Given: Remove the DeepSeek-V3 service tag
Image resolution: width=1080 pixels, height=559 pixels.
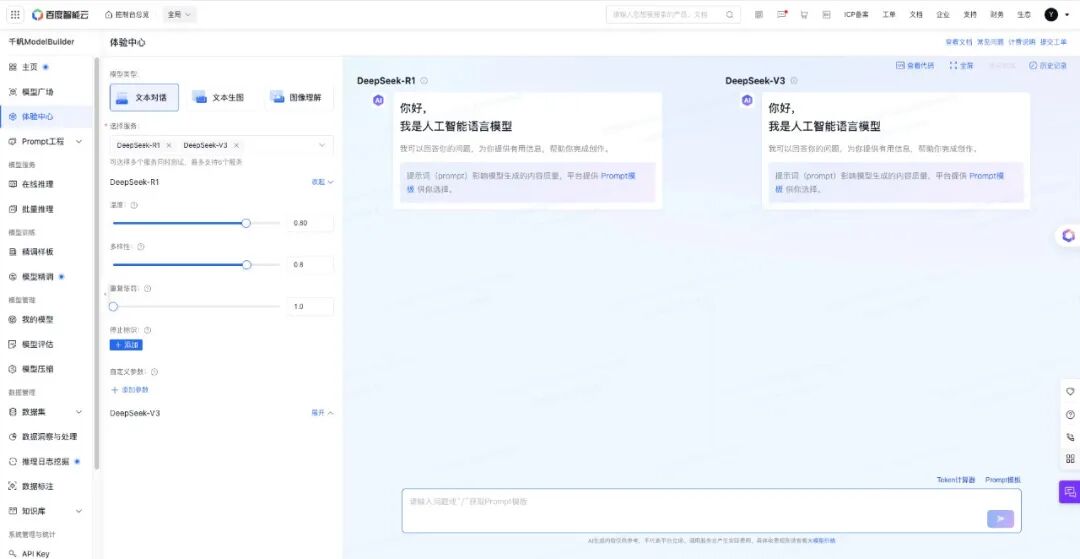Looking at the screenshot, I should coord(236,145).
